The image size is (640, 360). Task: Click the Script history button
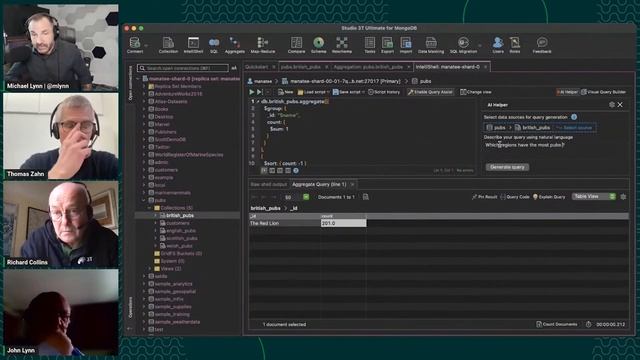tap(384, 92)
